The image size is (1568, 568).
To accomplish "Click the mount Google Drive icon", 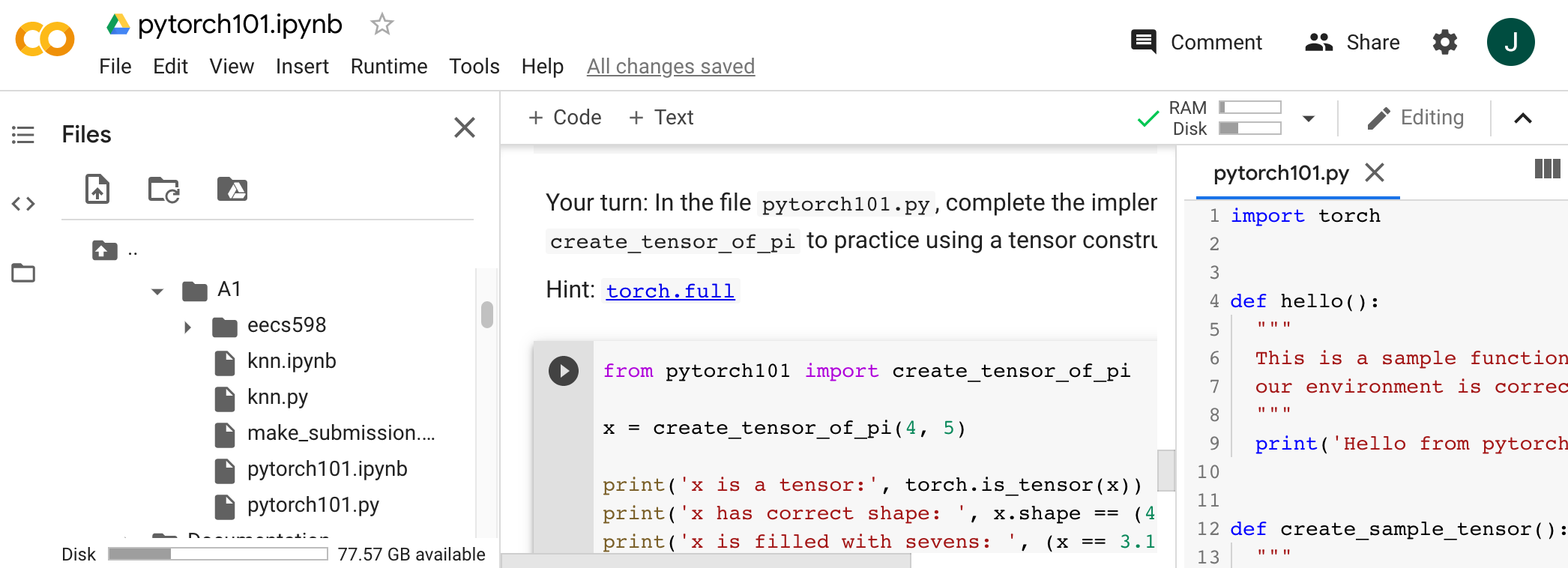I will point(232,189).
